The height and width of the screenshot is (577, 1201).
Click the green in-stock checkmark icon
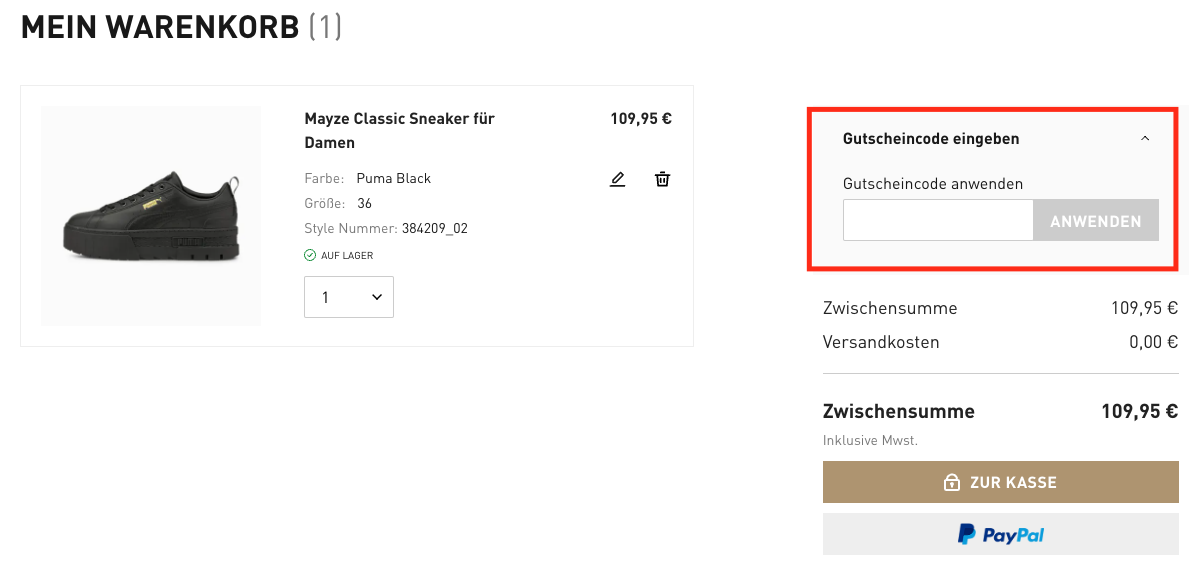[x=310, y=255]
